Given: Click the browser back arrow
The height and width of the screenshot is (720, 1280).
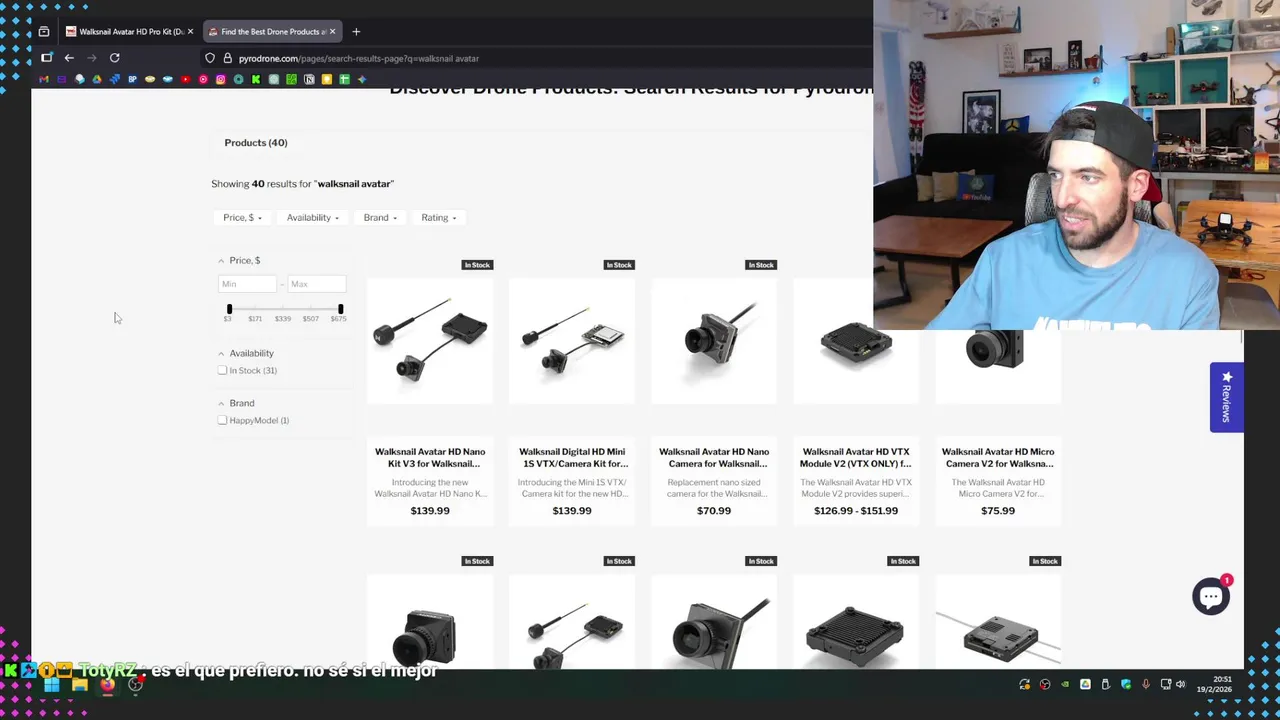Looking at the screenshot, I should point(69,58).
